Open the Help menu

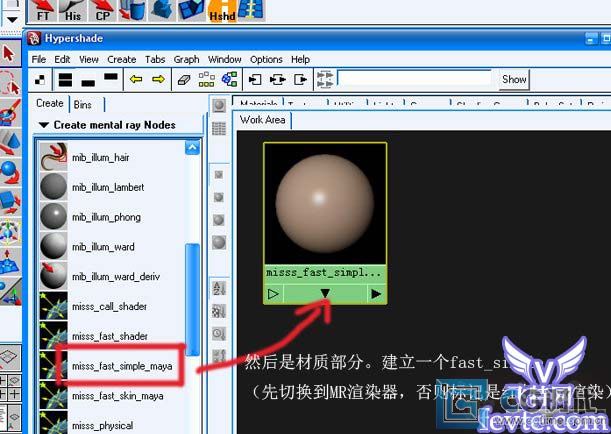[x=300, y=59]
